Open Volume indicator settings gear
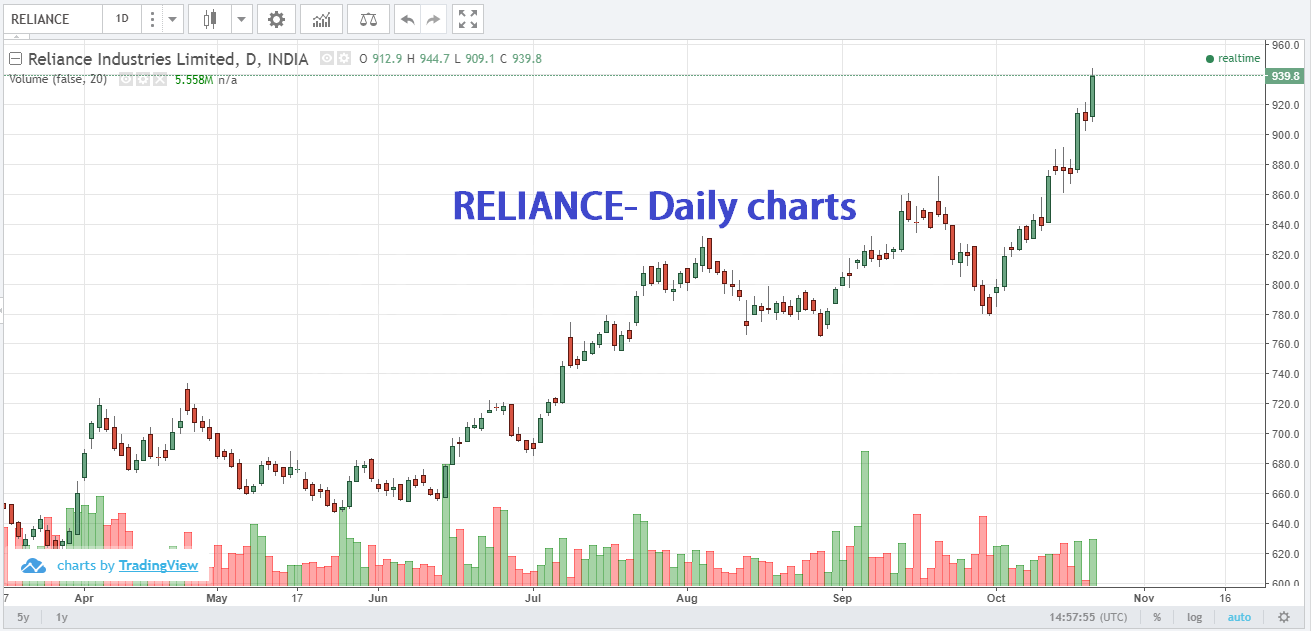The height and width of the screenshot is (631, 1311). coord(142,79)
